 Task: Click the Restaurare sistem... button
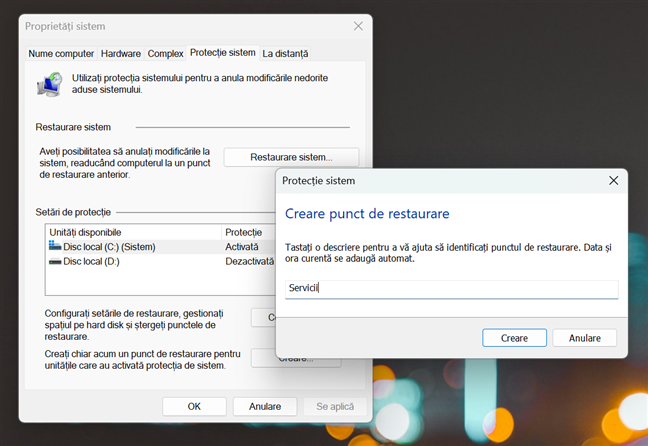[x=290, y=157]
